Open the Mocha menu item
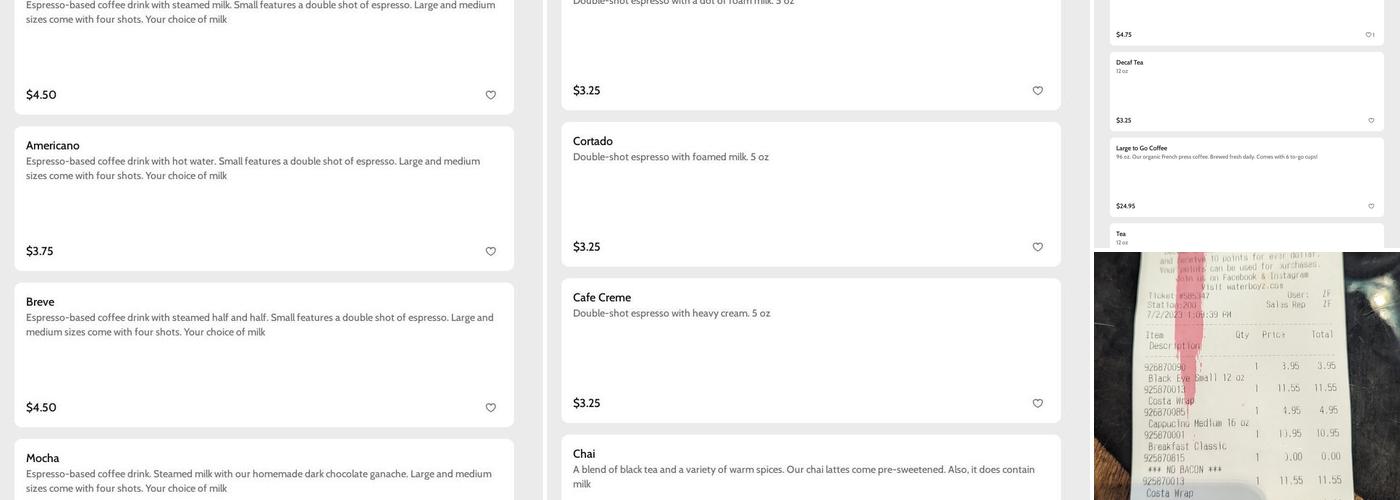1400x500 pixels. click(42, 458)
